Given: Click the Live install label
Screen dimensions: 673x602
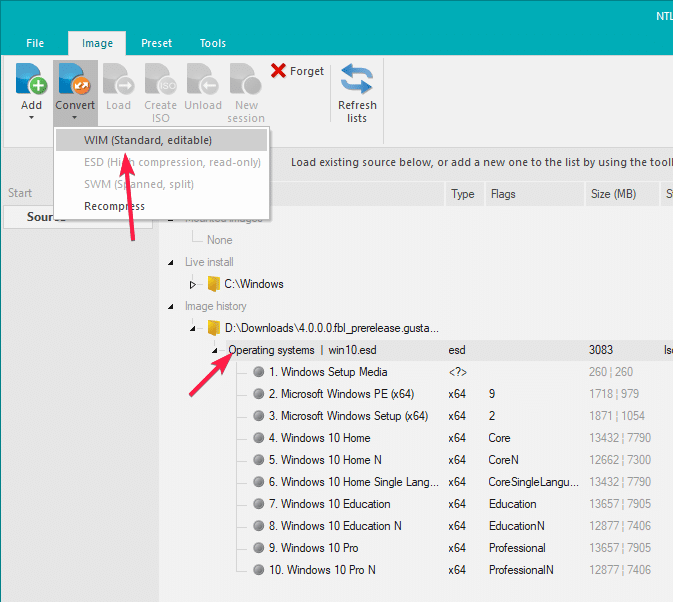Looking at the screenshot, I should (209, 262).
